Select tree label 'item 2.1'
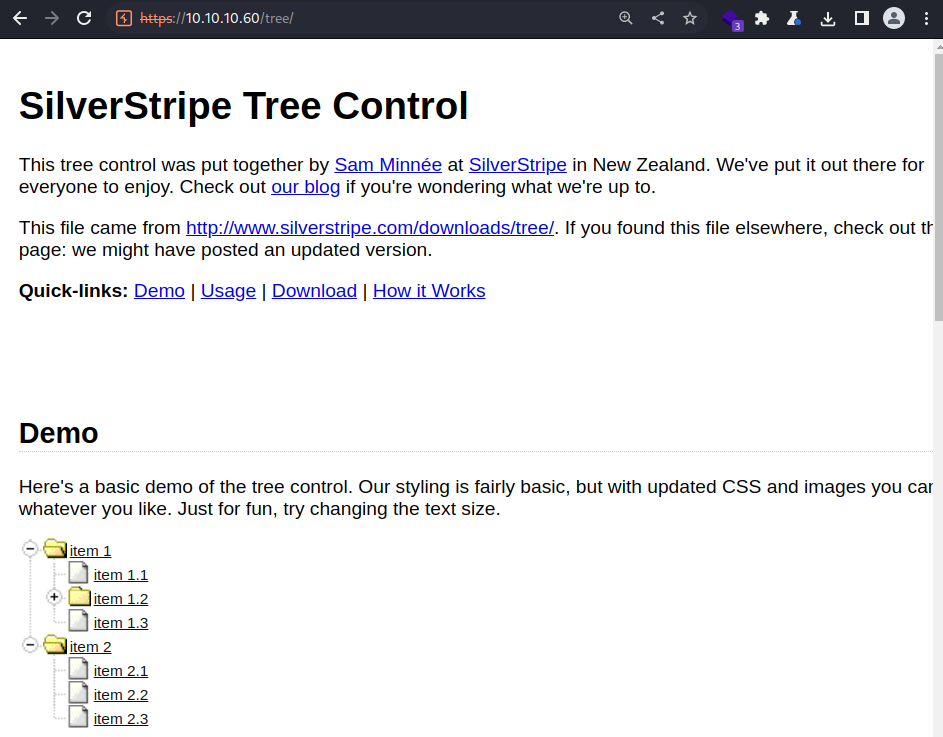 (121, 671)
